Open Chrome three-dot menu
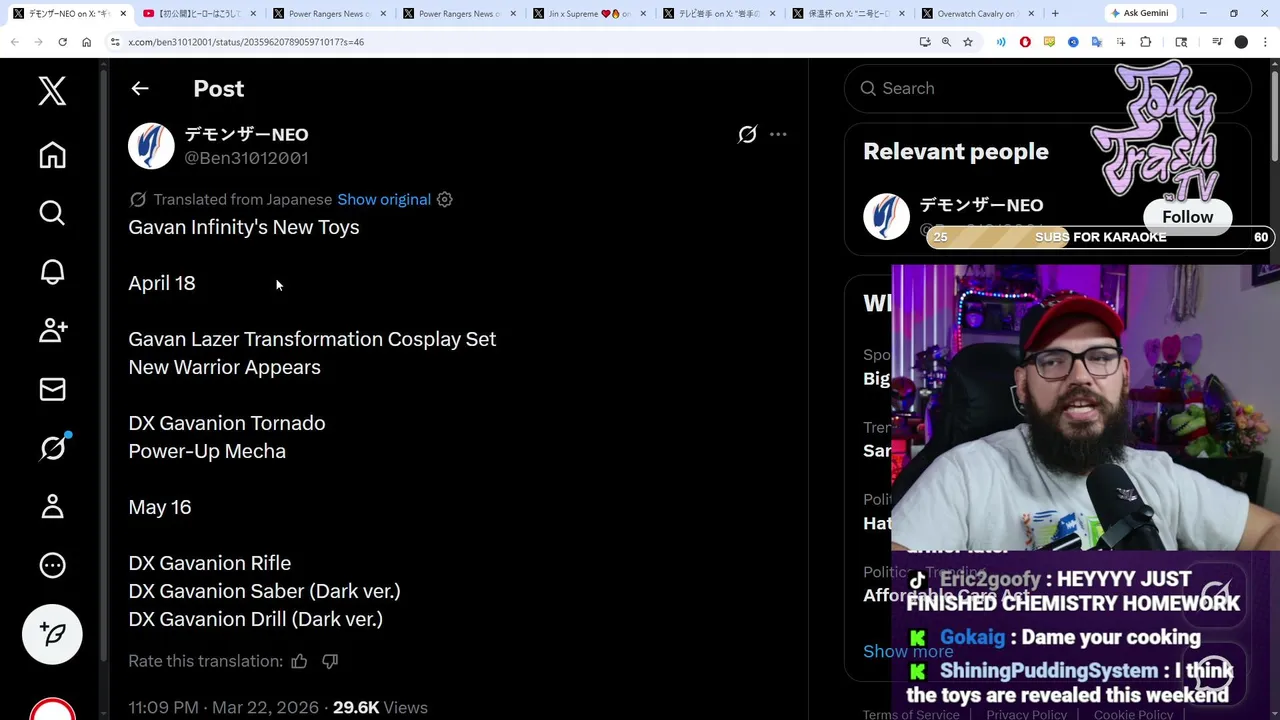1280x720 pixels. point(1265,42)
